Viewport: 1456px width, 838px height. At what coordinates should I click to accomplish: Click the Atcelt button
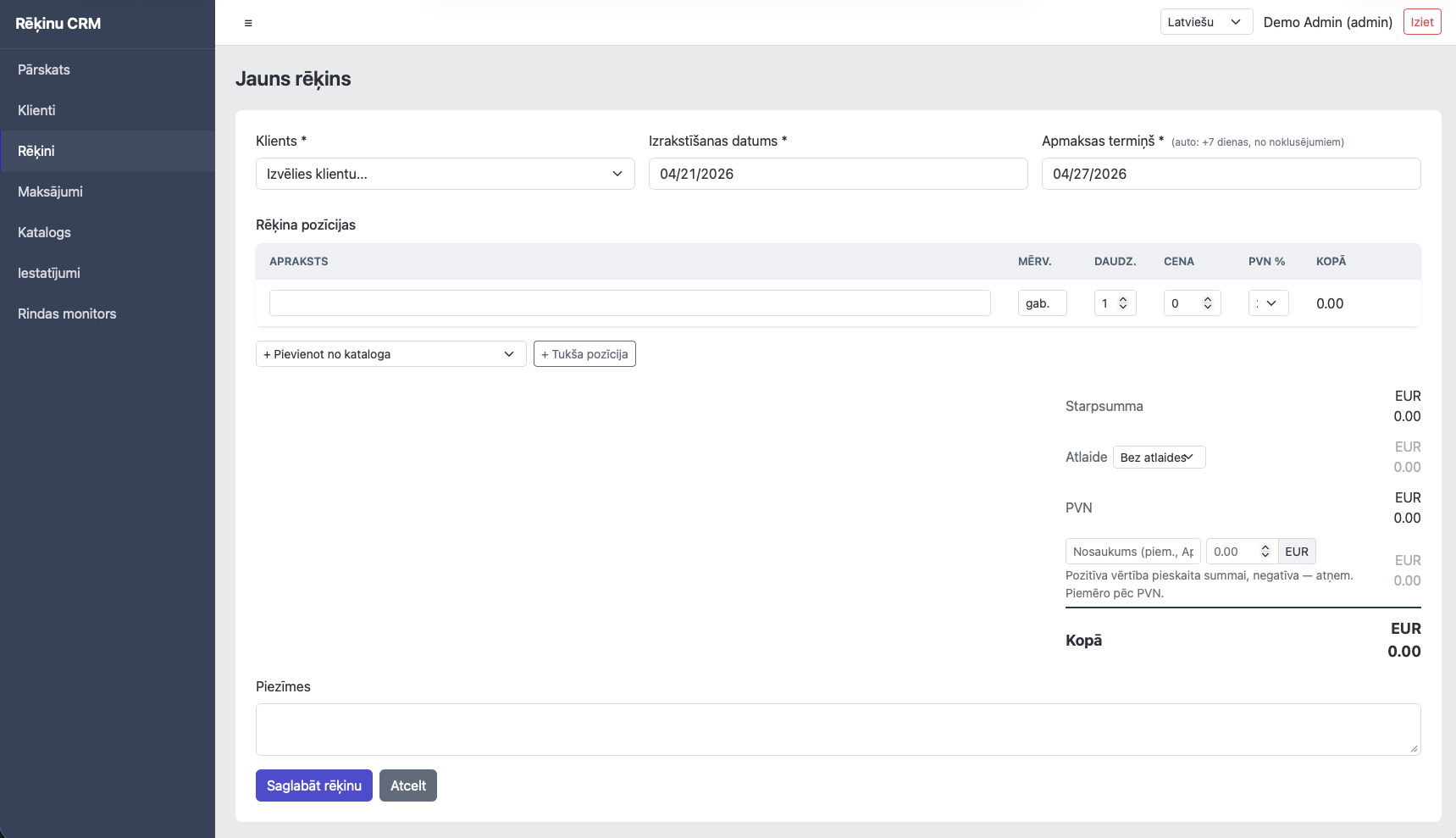(x=407, y=785)
